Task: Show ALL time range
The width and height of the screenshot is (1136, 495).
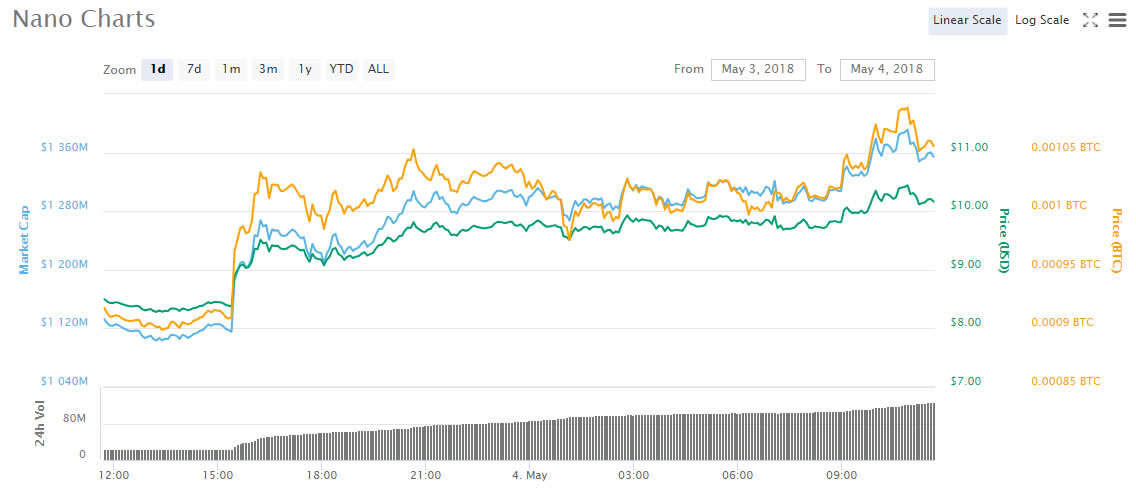Action: click(x=378, y=69)
